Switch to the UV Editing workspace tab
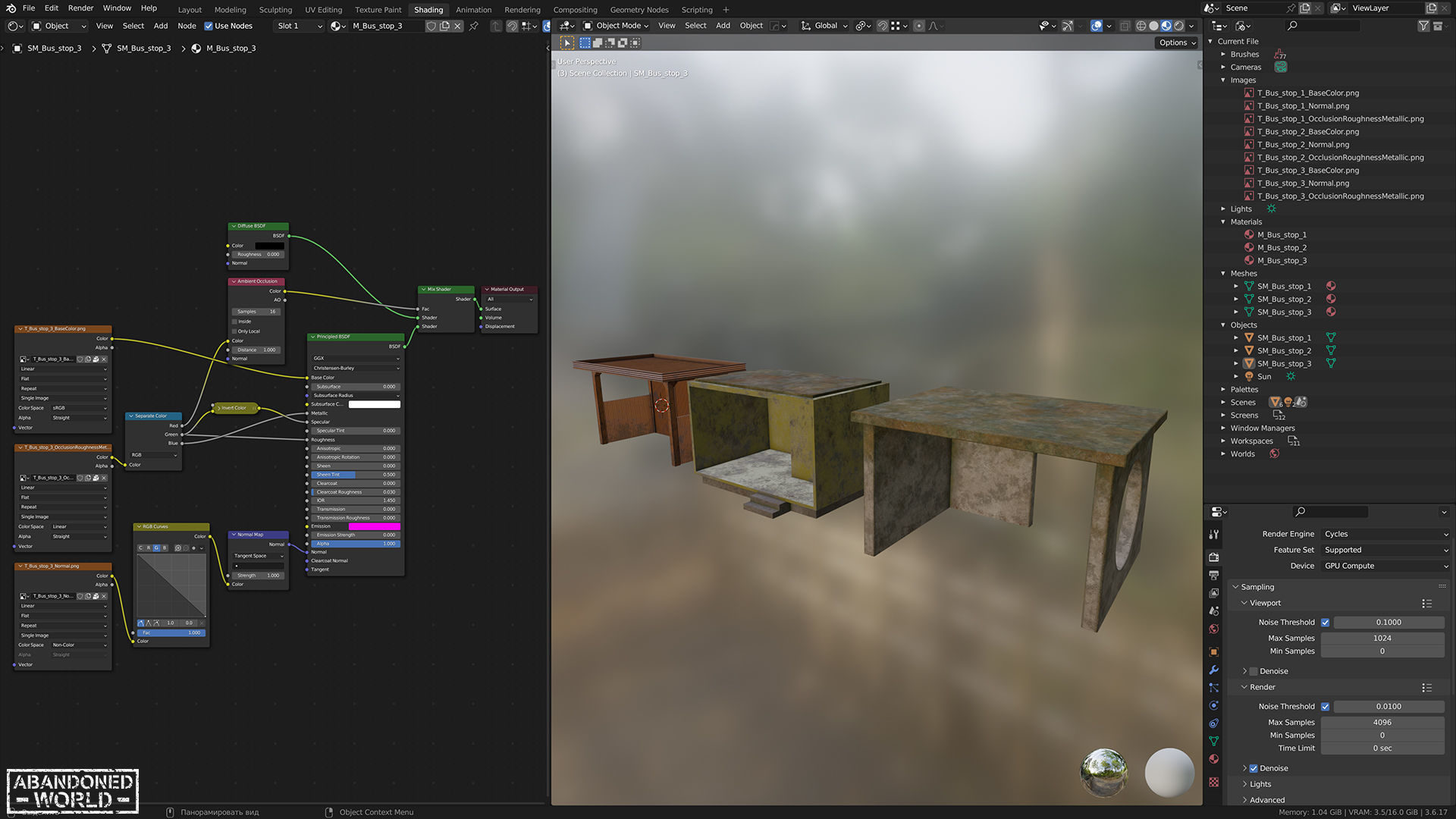This screenshot has width=1456, height=819. [323, 10]
